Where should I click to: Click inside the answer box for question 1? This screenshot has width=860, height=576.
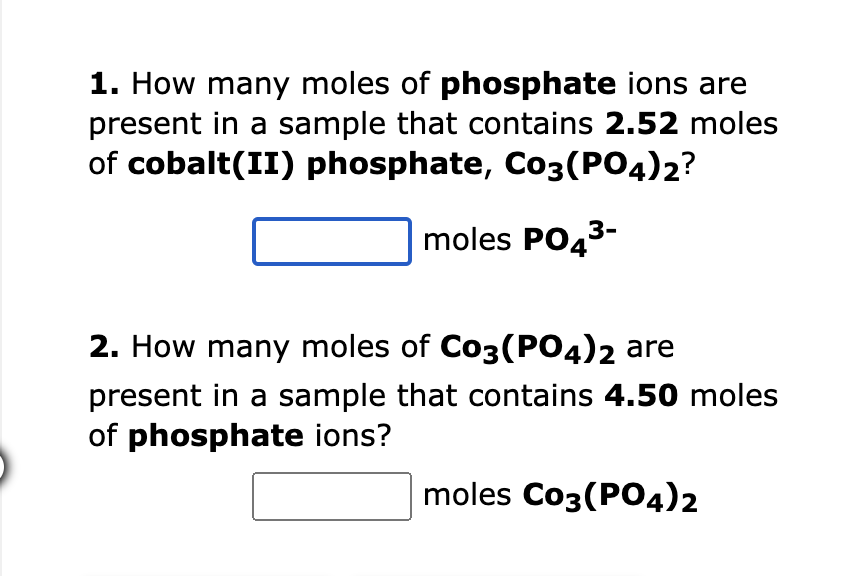332,241
